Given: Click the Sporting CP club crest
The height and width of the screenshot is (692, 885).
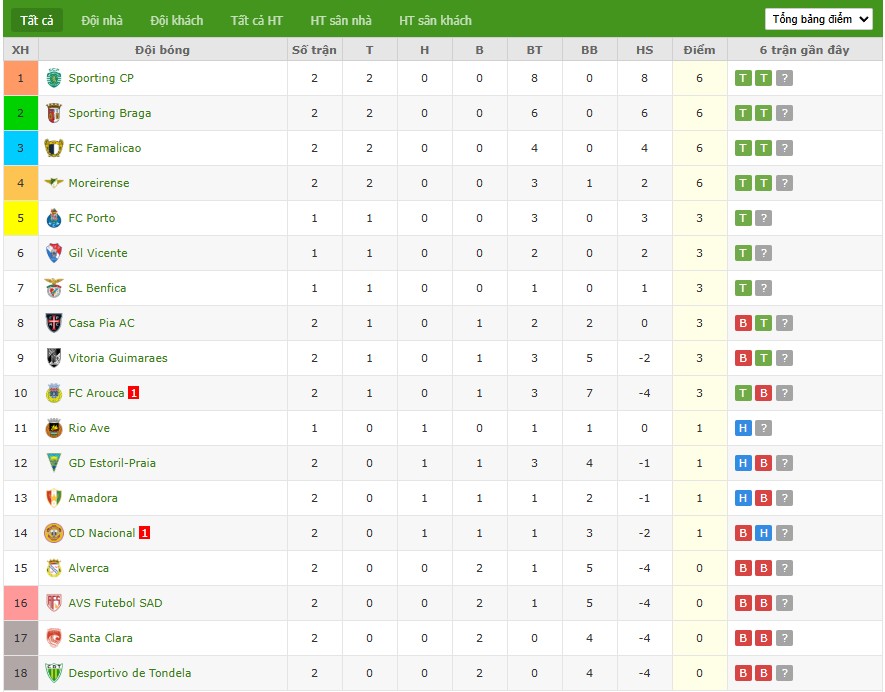Looking at the screenshot, I should point(54,78).
